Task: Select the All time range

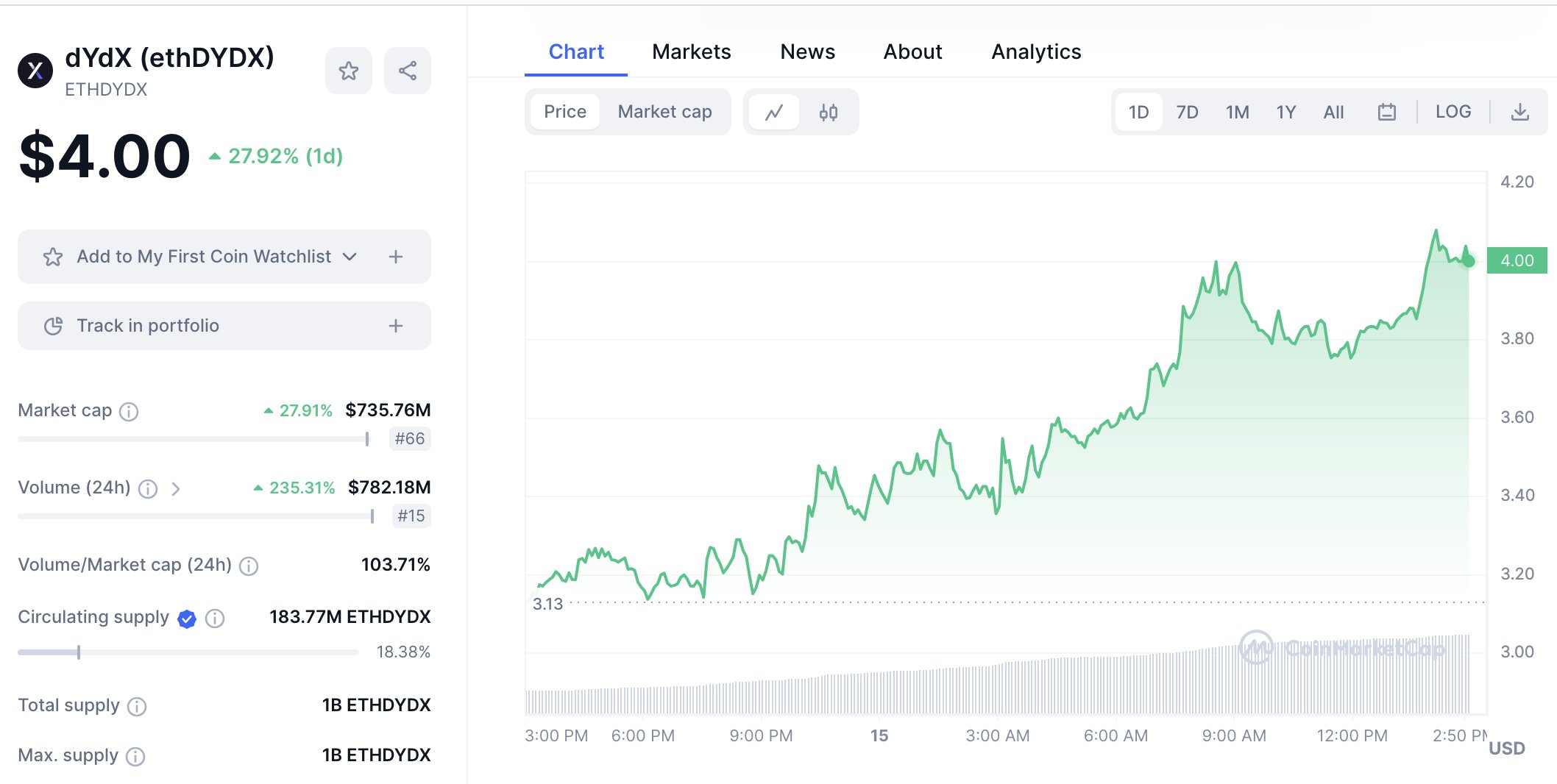Action: pyautogui.click(x=1333, y=112)
